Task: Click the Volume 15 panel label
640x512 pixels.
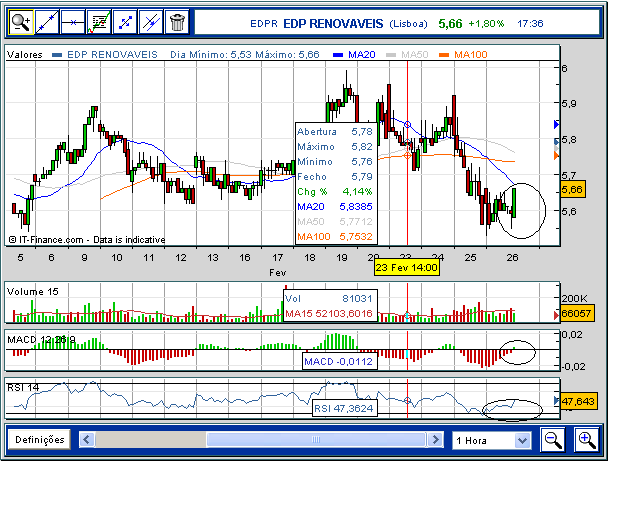Action: click(33, 292)
